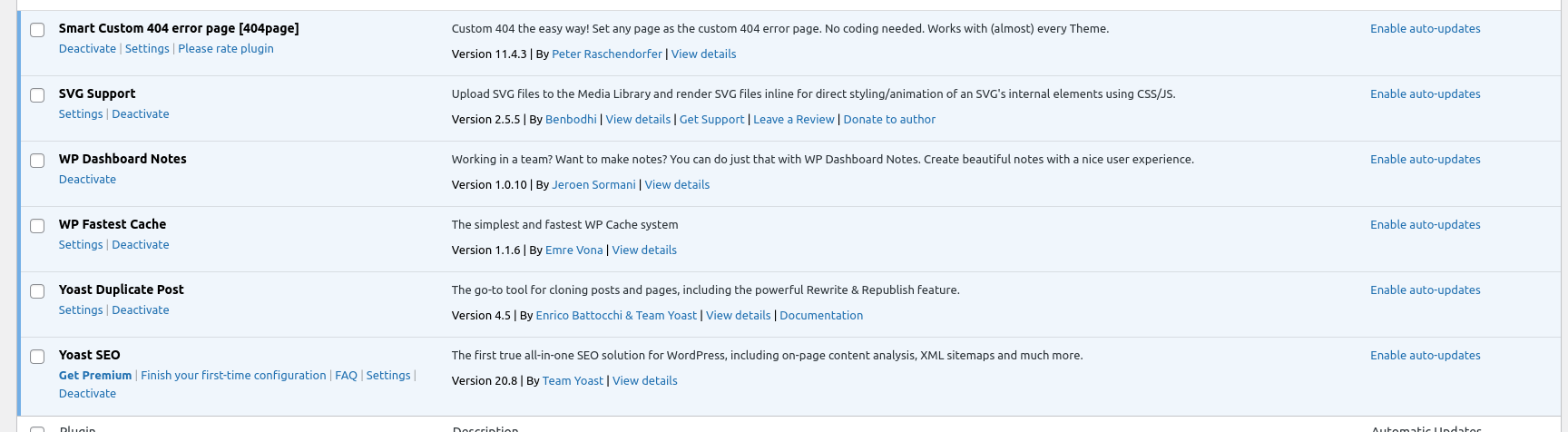Click Get Premium for Yoast SEO
The width and height of the screenshot is (1568, 432).
[95, 376]
